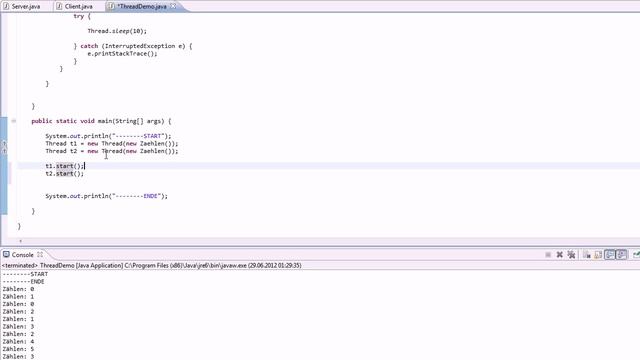The width and height of the screenshot is (640, 360).
Task: Click the ThreadDemo.java file icon in tab
Action: coord(111,6)
